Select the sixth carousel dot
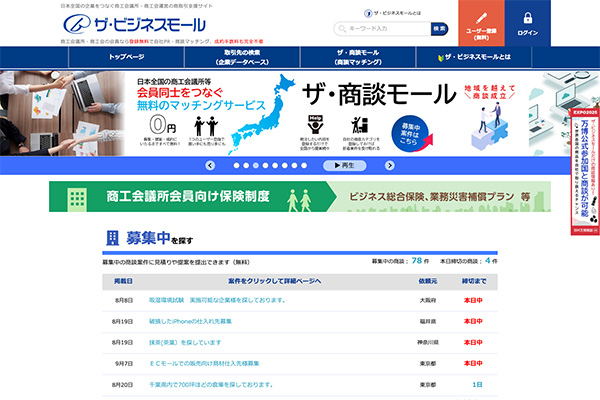This screenshot has width=600, height=400. tap(285, 165)
